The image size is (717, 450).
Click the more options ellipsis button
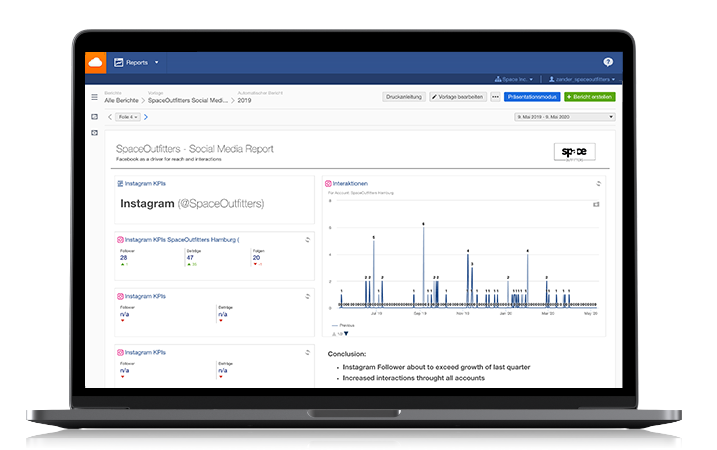(495, 97)
